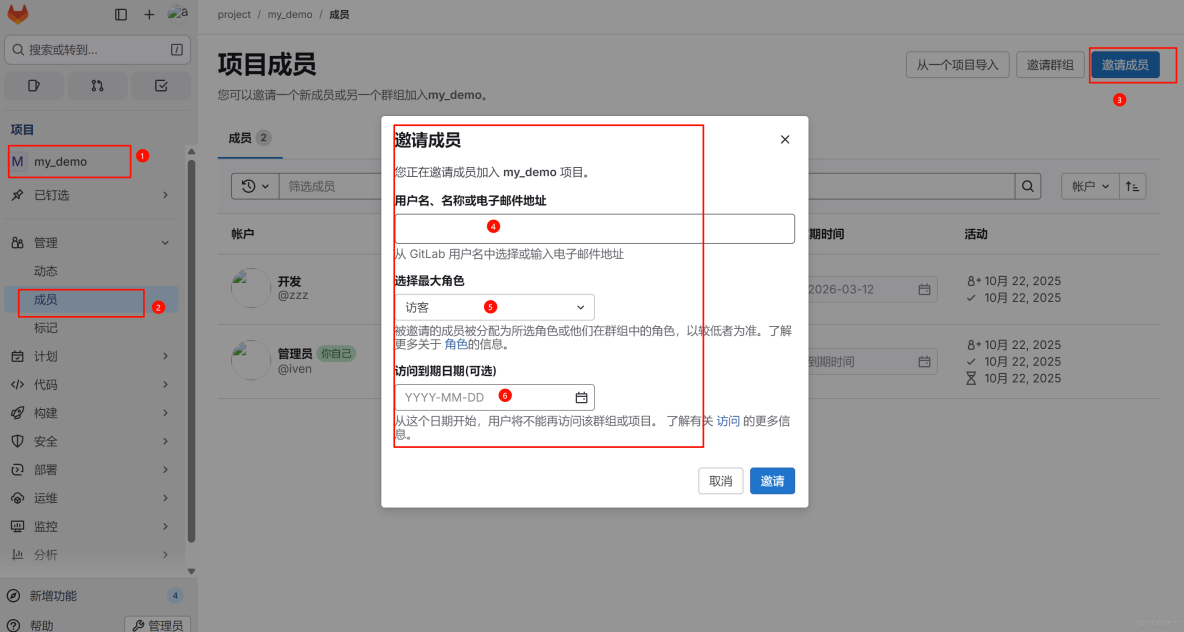The height and width of the screenshot is (632, 1184).
Task: Click the 从一个项目导入 button
Action: [x=957, y=64]
